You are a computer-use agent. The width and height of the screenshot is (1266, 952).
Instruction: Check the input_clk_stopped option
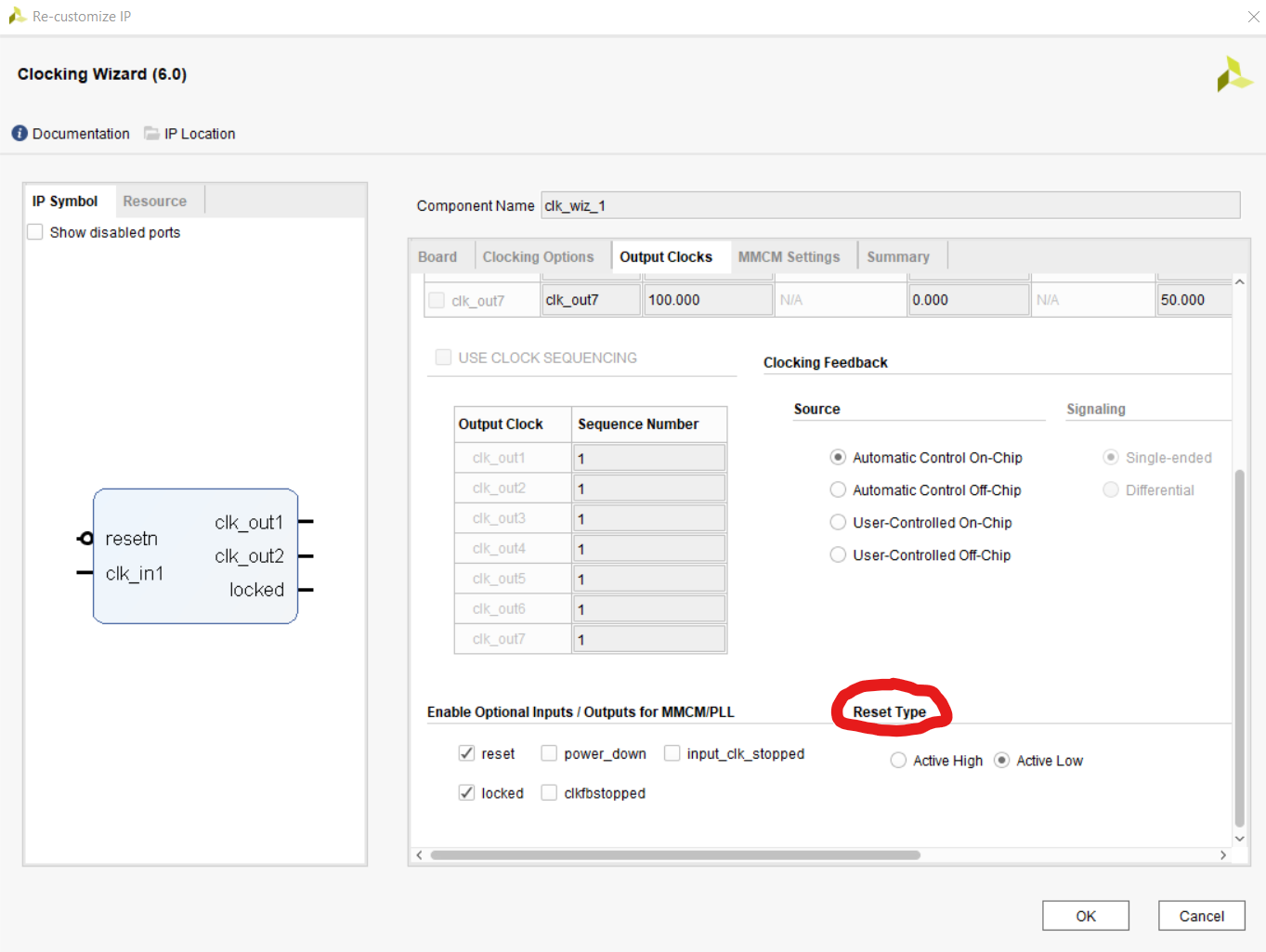pos(672,753)
